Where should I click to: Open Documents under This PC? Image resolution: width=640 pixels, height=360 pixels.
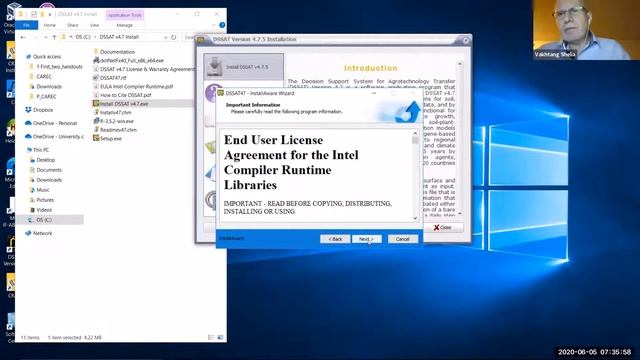click(x=49, y=170)
